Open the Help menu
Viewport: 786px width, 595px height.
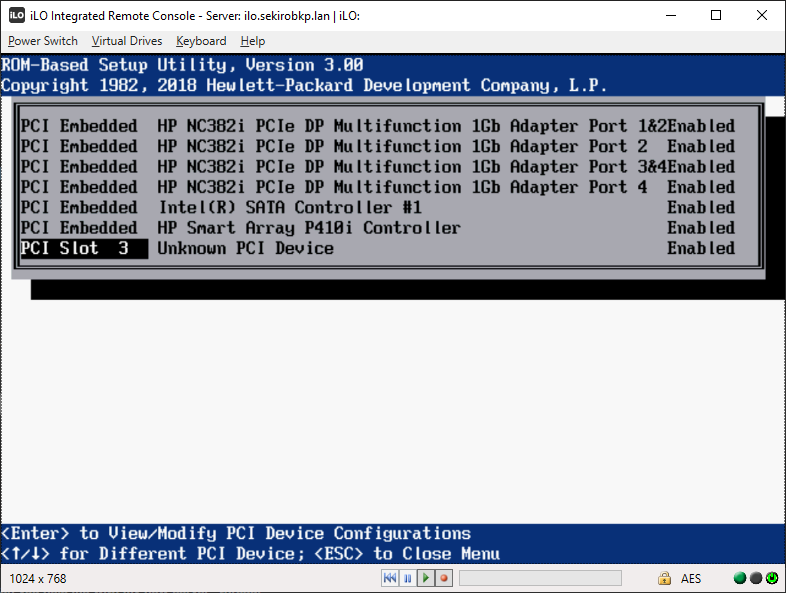253,41
